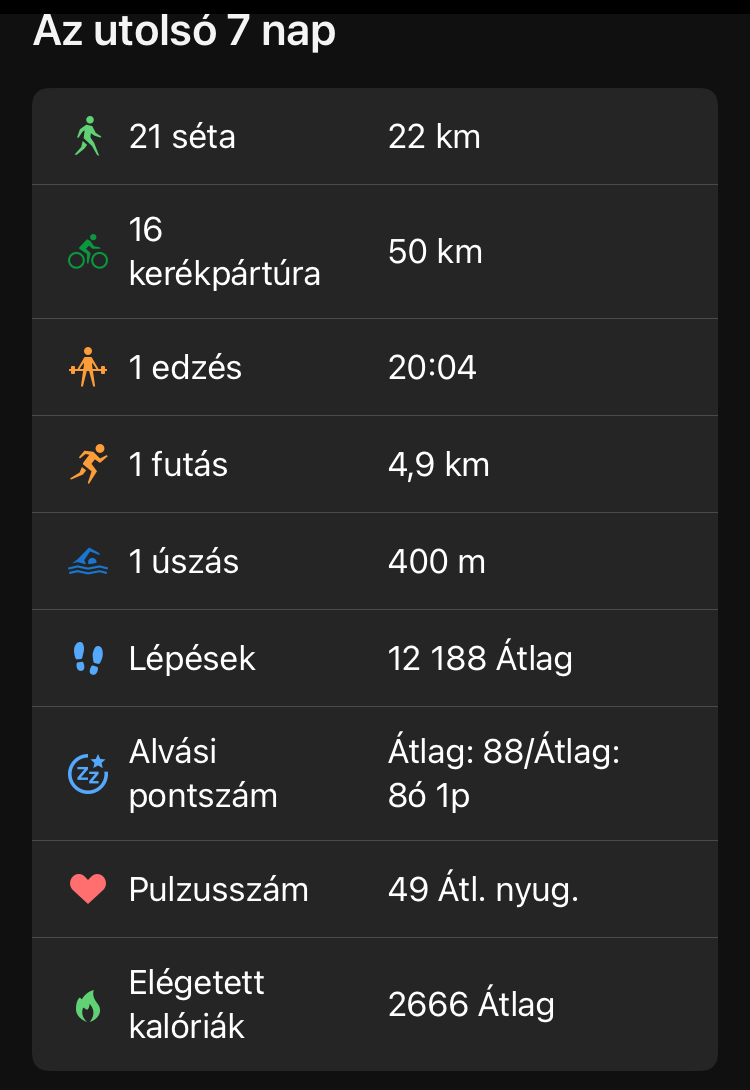Tap the orange running figure icon
The width and height of the screenshot is (750, 1090).
[x=88, y=465]
